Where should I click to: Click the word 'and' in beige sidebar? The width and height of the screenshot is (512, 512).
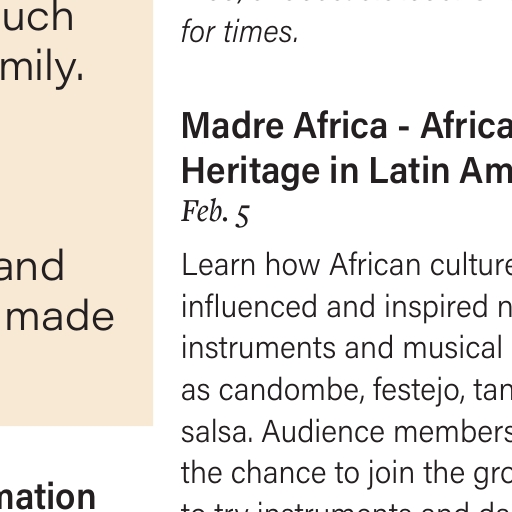click(x=32, y=266)
